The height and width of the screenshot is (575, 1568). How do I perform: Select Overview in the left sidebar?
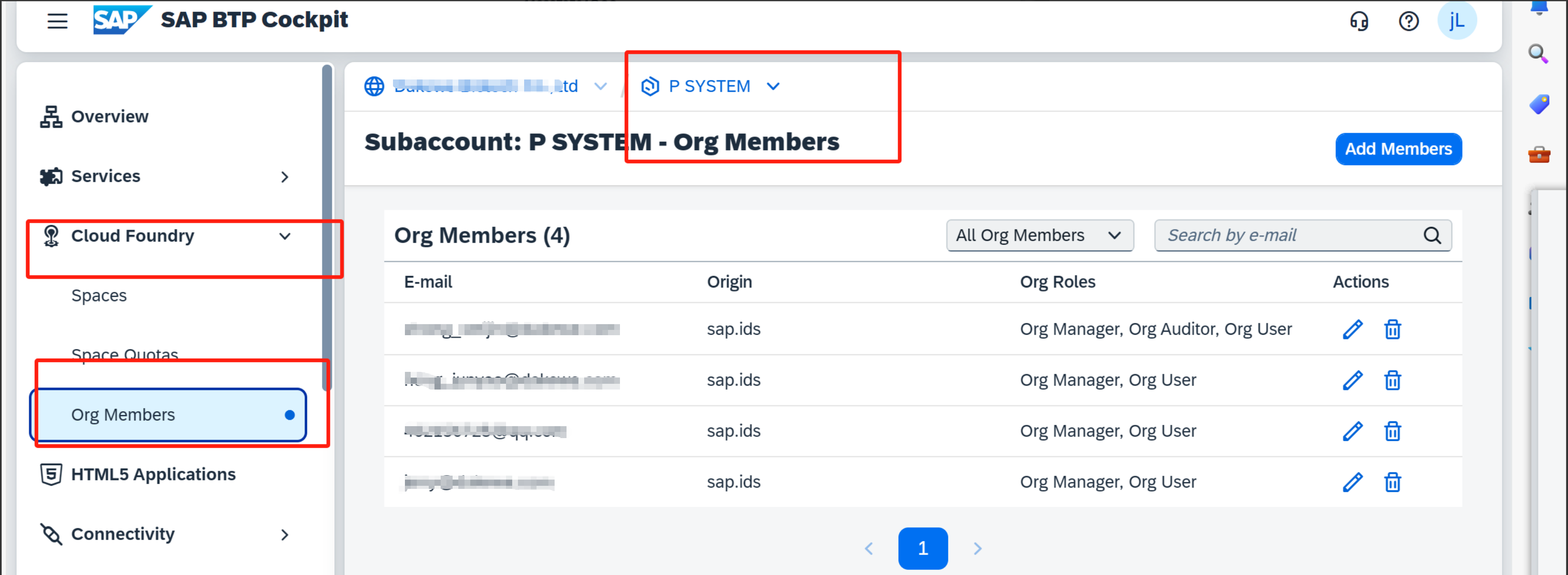point(110,116)
